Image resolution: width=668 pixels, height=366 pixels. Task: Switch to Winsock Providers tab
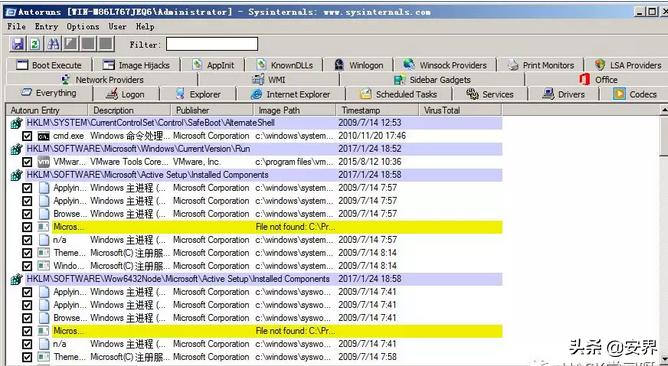pyautogui.click(x=445, y=65)
